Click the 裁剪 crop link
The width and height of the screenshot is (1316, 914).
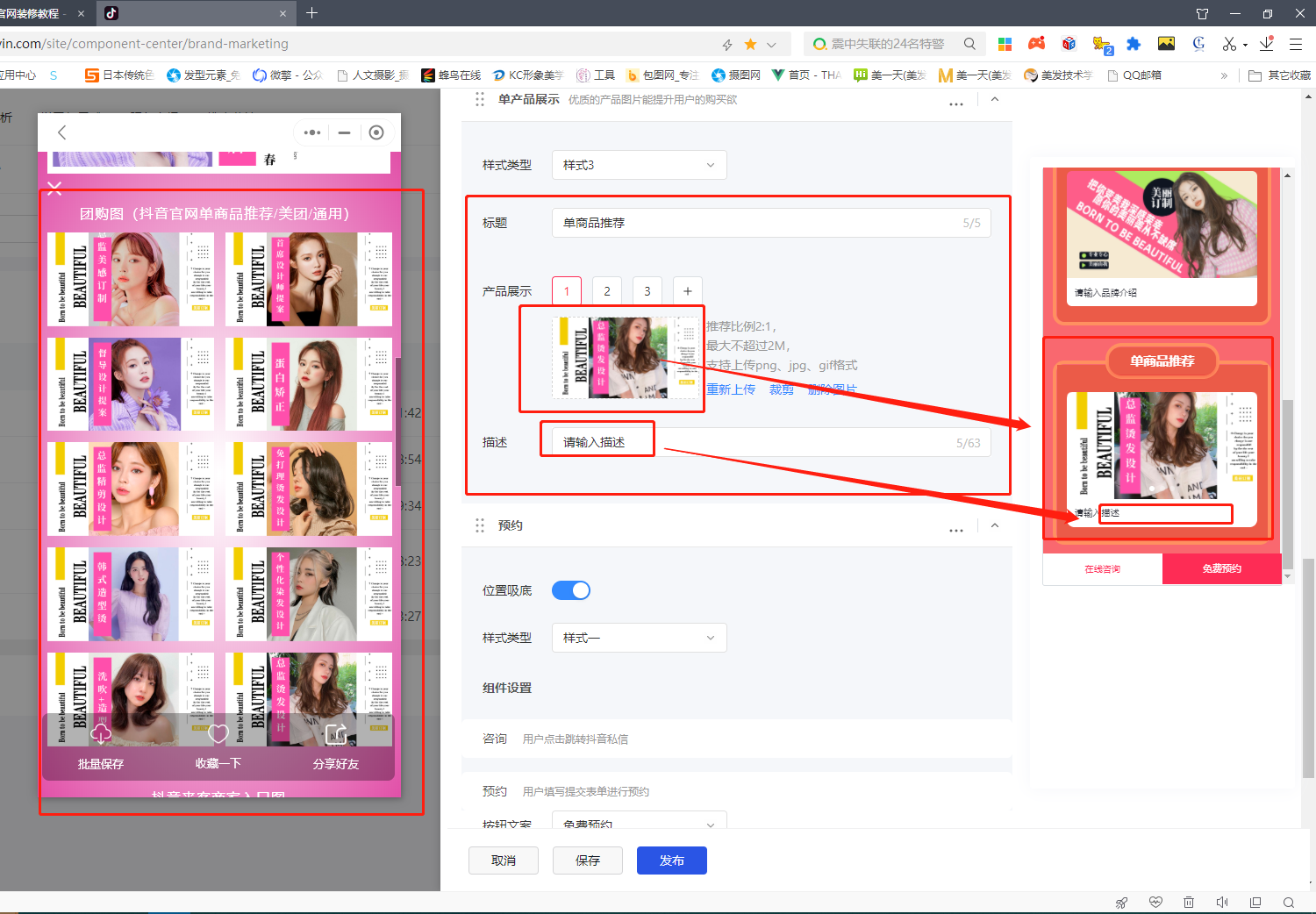click(x=781, y=389)
